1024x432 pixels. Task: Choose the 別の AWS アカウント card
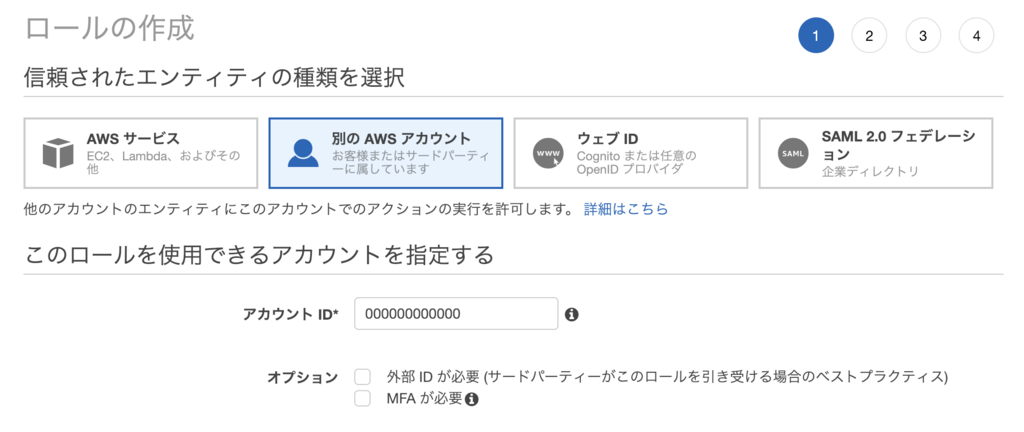(x=386, y=153)
